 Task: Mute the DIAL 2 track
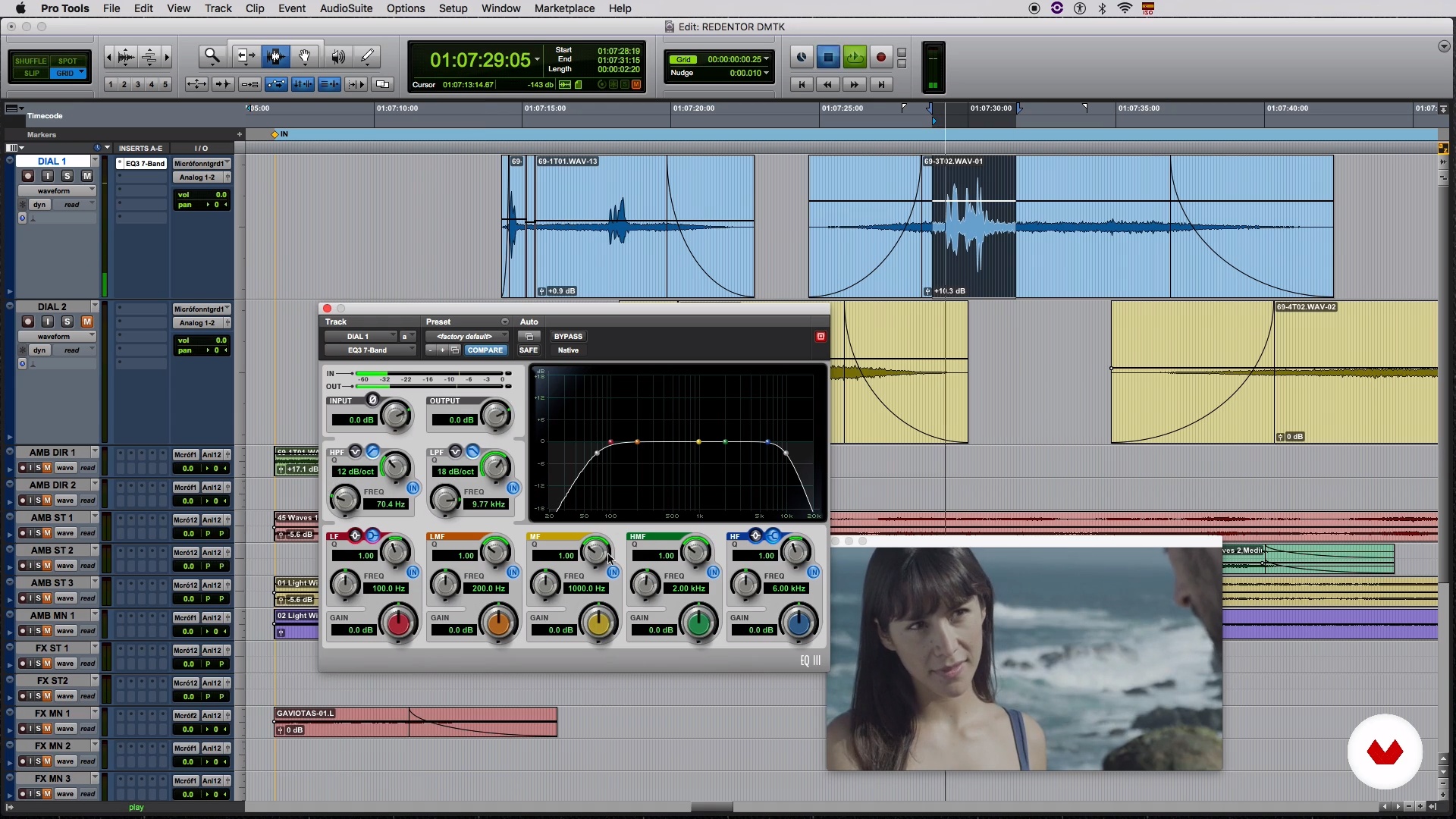click(86, 322)
